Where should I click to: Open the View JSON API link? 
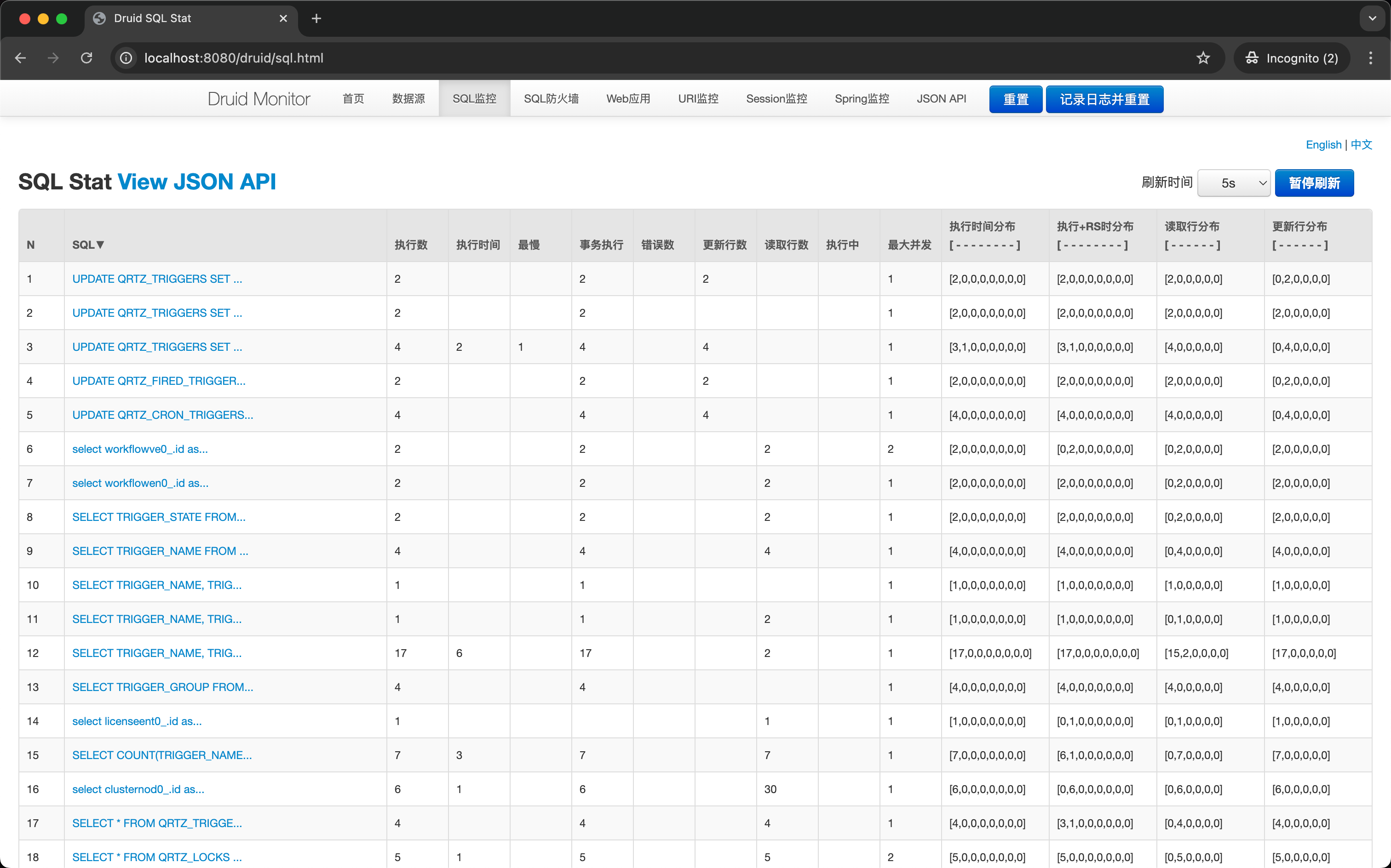pyautogui.click(x=196, y=182)
